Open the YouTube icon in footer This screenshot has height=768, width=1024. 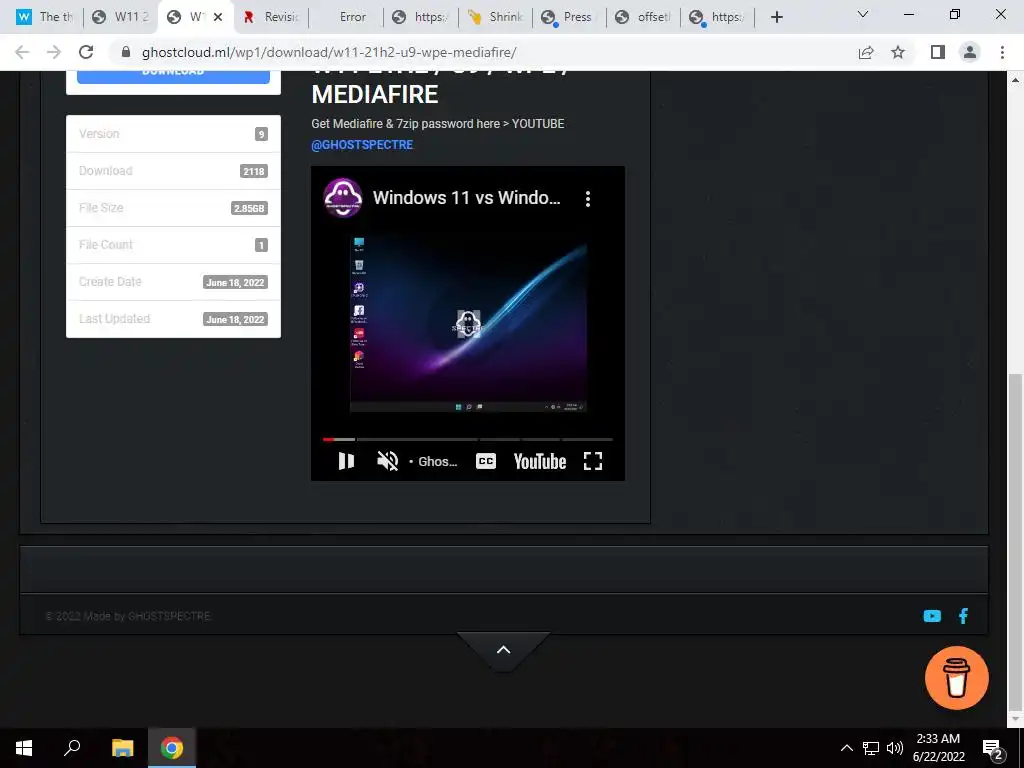click(932, 616)
